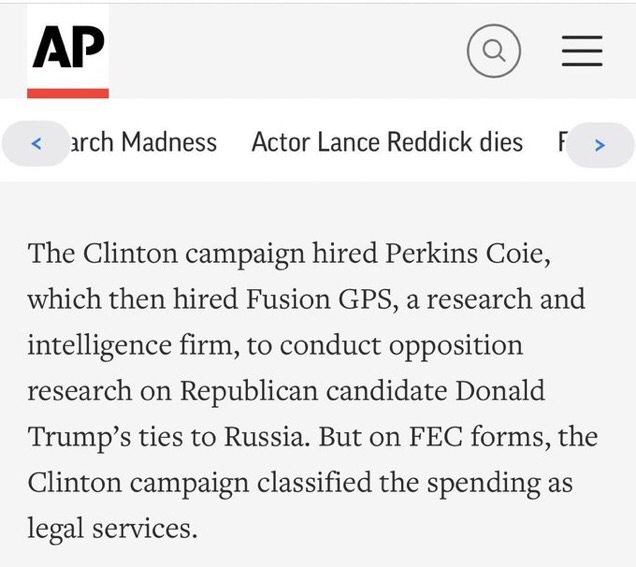636x567 pixels.
Task: Open the March Madness topic
Action: pos(141,143)
